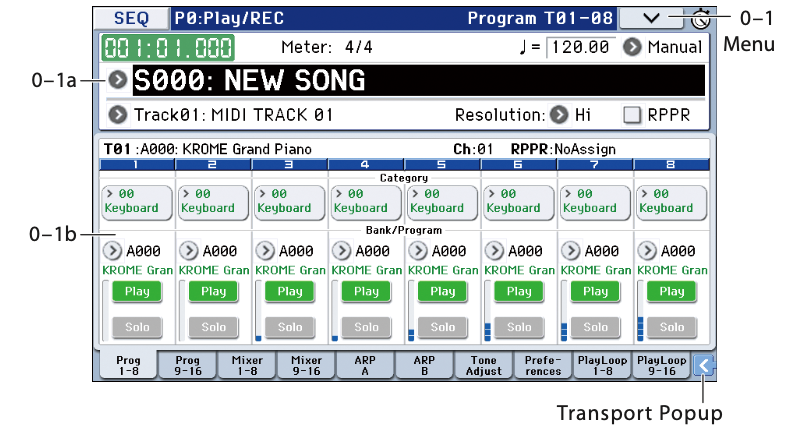Click track 7 level meter bar
806x434 pixels.
click(x=564, y=311)
